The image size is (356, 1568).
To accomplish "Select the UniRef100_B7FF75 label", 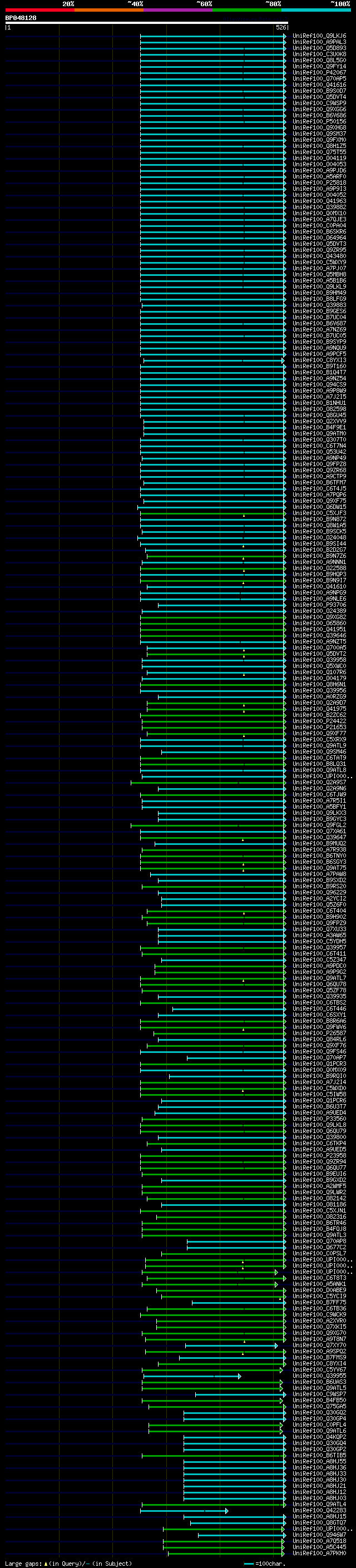I will tap(319, 1303).
